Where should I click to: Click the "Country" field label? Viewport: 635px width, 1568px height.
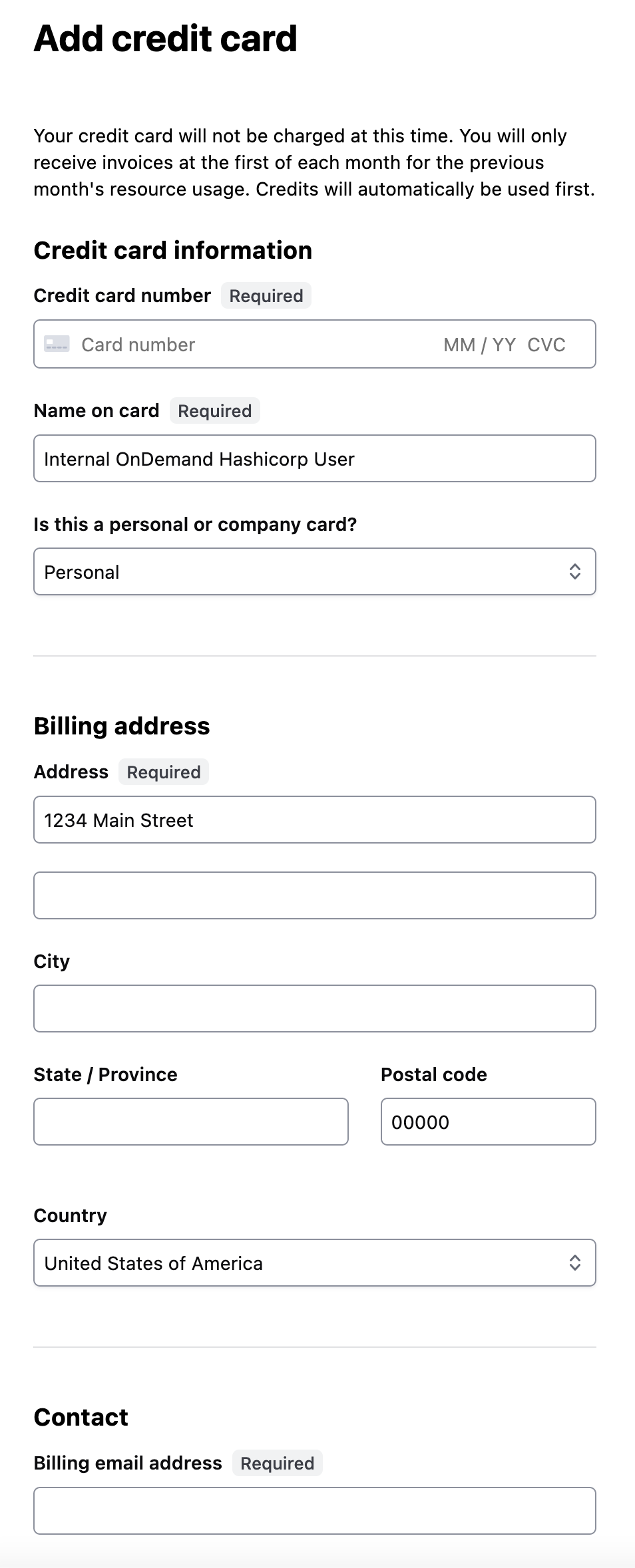pos(70,1215)
